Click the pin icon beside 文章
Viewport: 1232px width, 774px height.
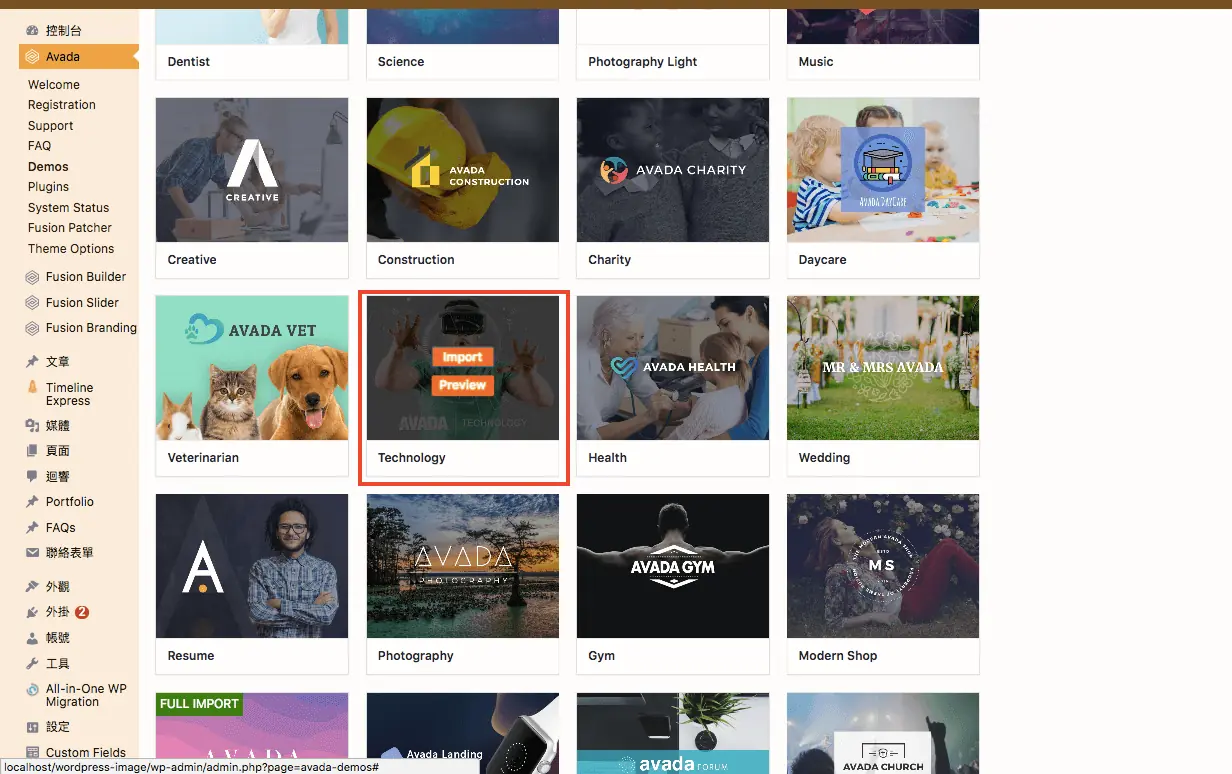tap(33, 362)
